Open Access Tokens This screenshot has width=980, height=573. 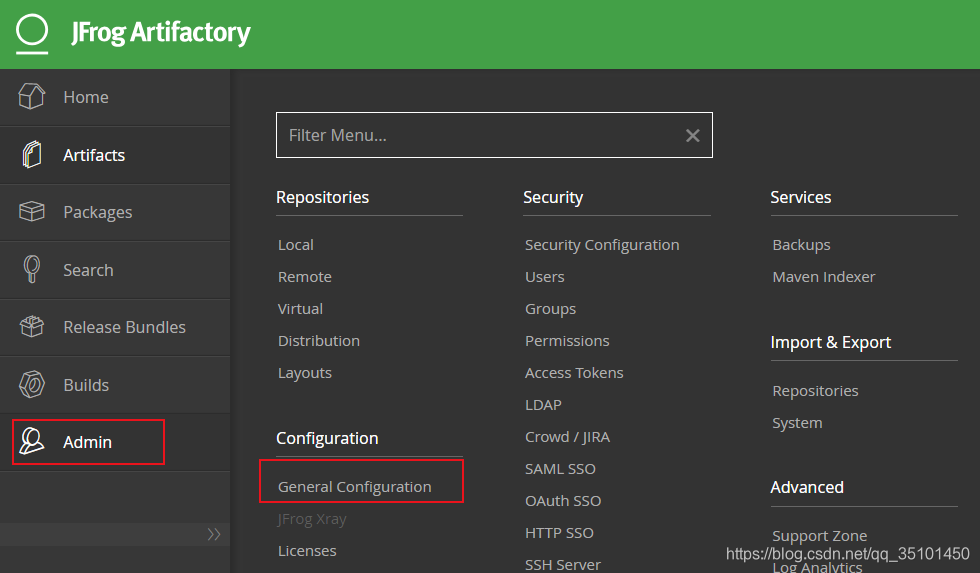574,373
